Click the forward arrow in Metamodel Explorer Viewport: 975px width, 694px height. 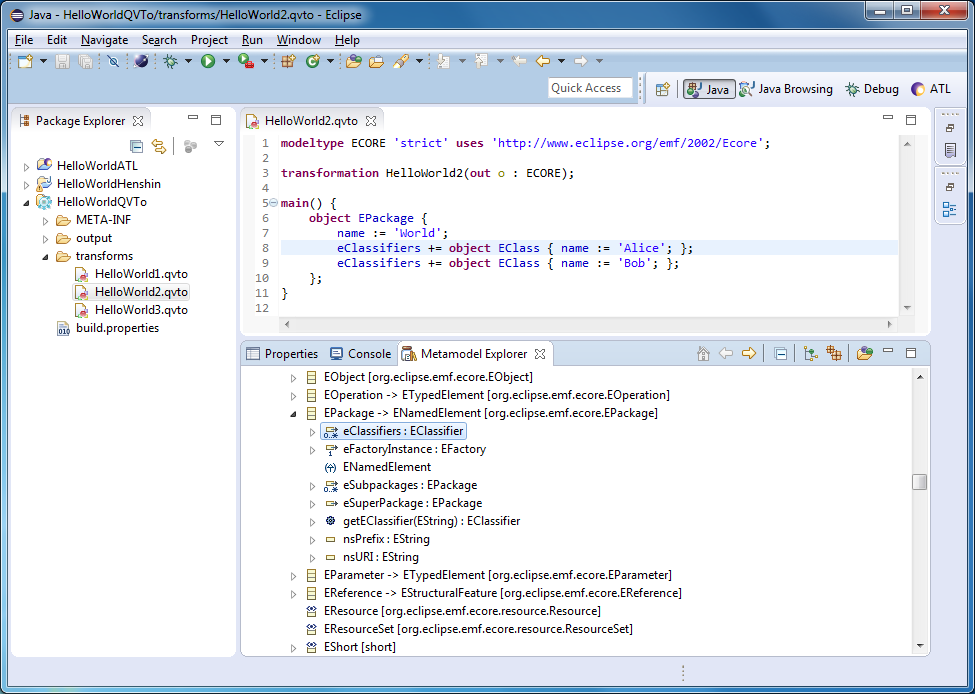tap(748, 354)
